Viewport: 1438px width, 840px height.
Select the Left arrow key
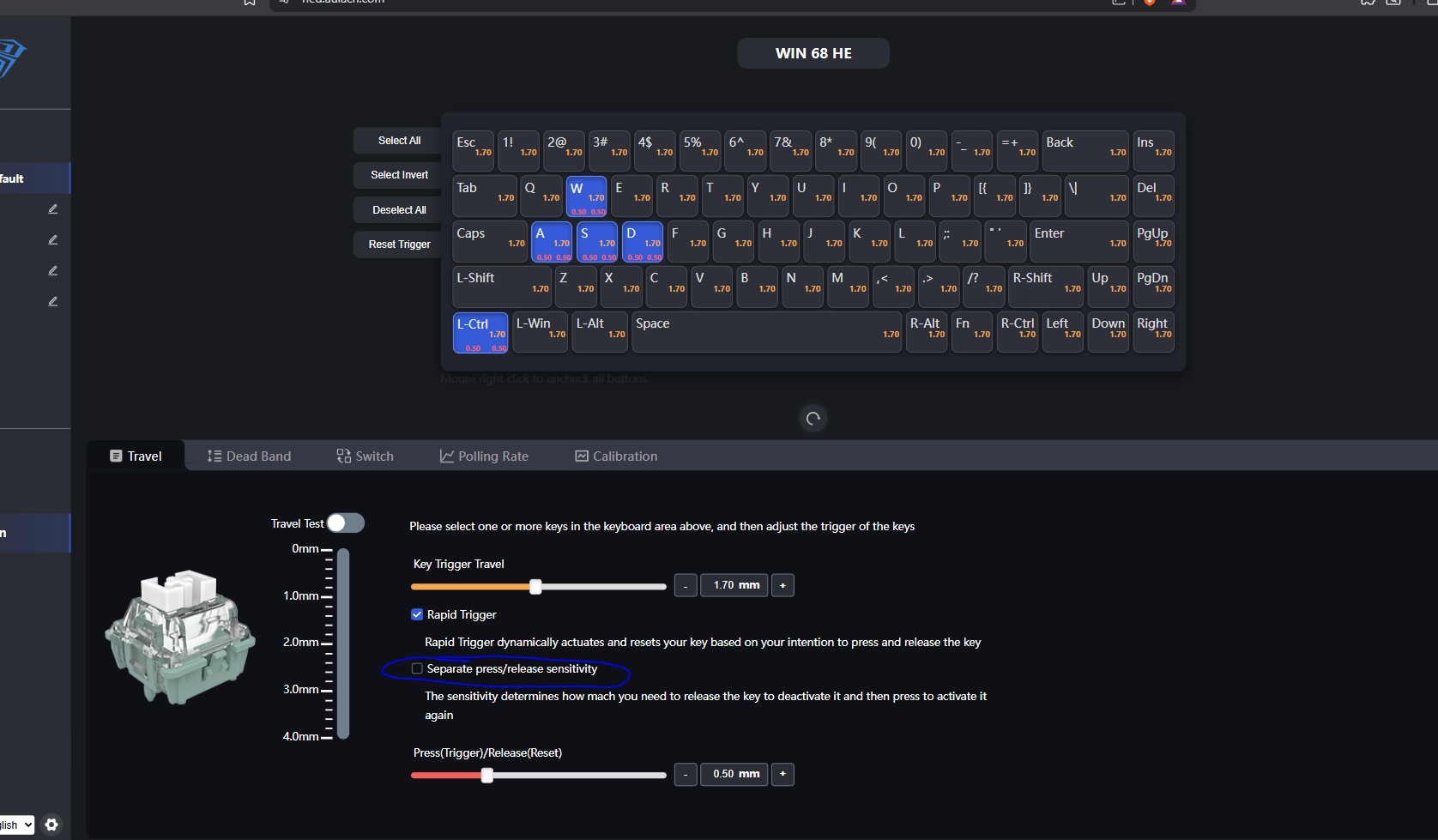[1063, 333]
